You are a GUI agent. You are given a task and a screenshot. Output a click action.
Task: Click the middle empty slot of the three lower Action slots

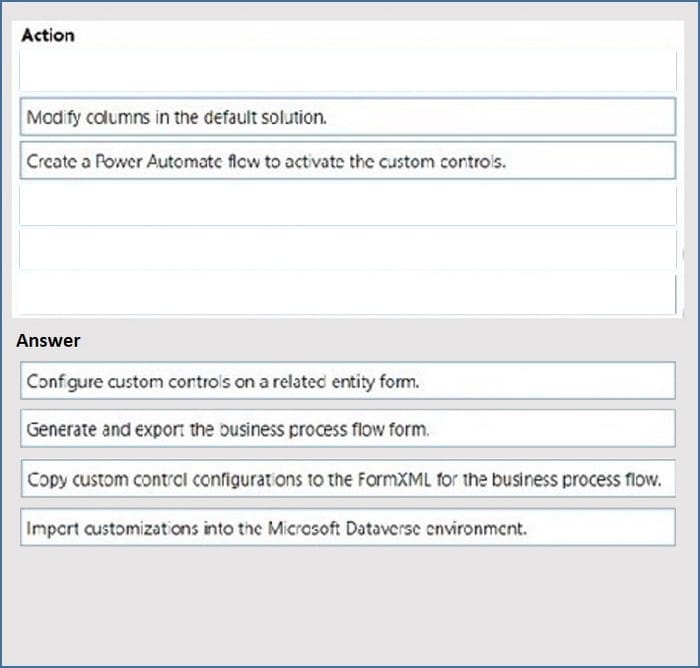347,249
